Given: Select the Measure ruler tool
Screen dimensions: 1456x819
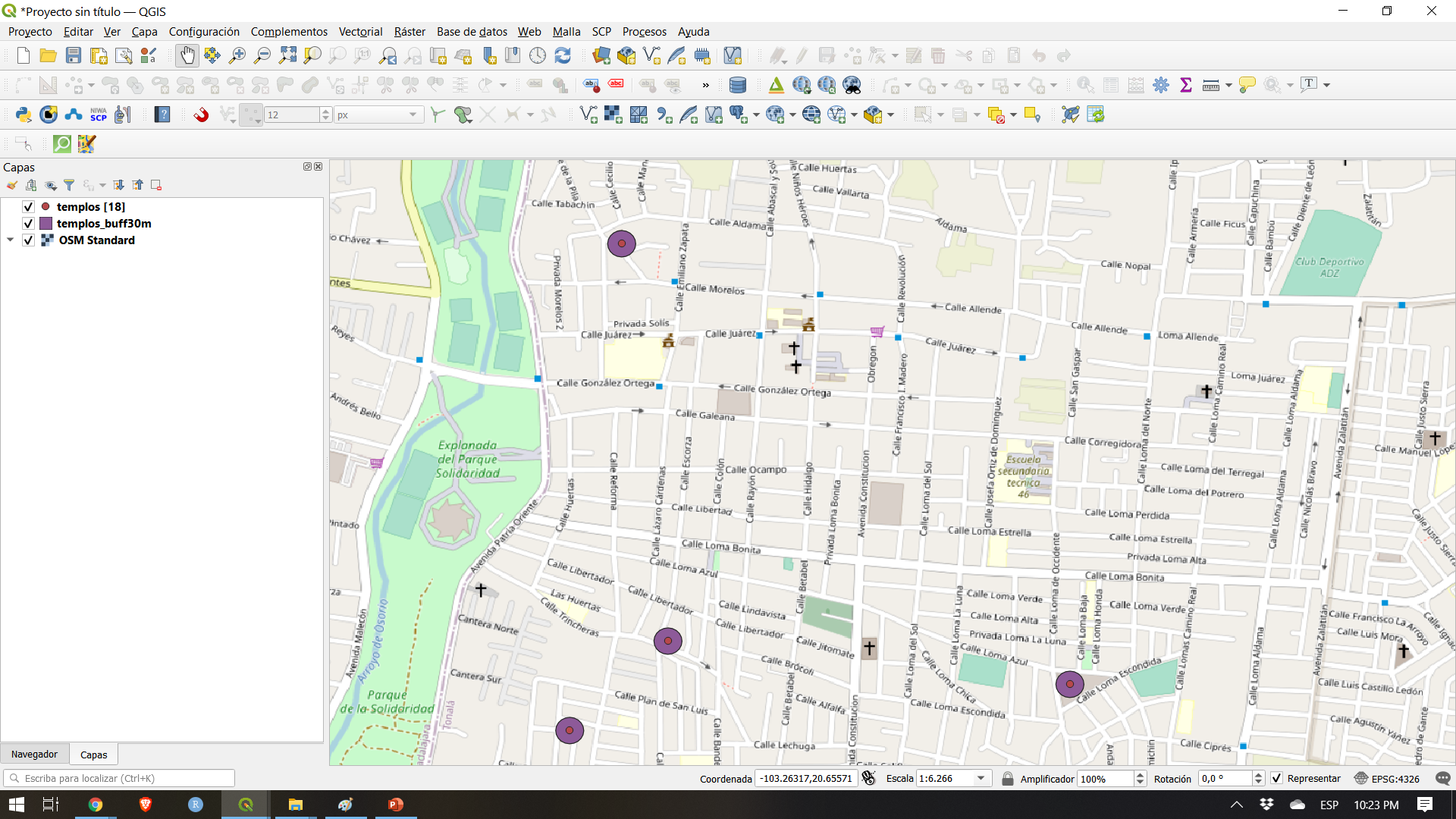Looking at the screenshot, I should click(1211, 85).
